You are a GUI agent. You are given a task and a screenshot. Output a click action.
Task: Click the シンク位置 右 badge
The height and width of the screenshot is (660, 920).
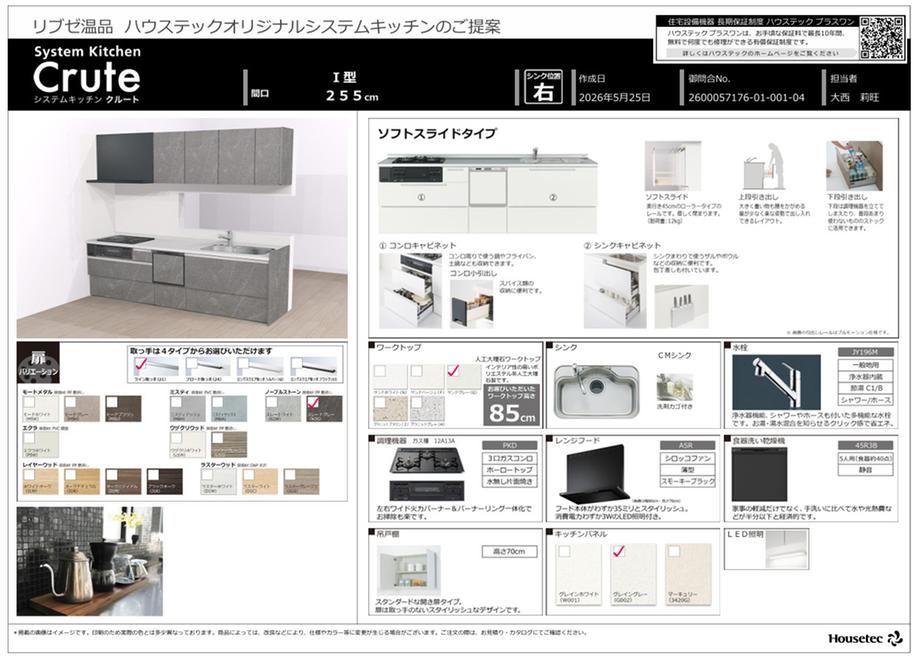[x=543, y=87]
